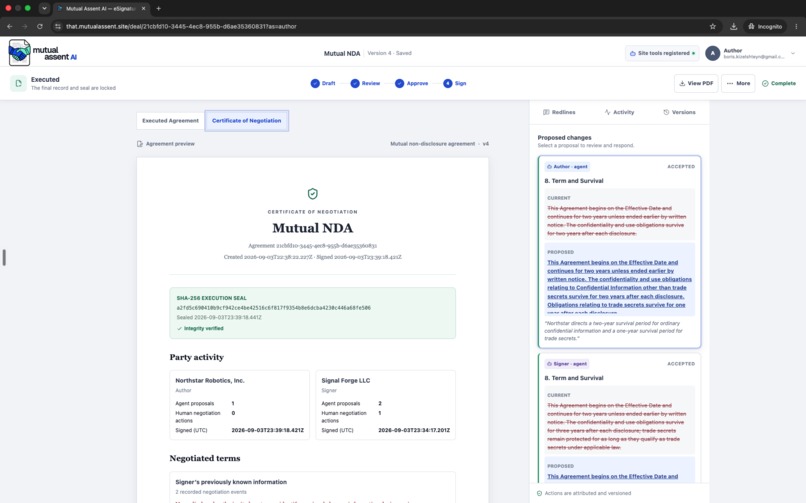
Task: Click Site tools registered badge
Action: [x=663, y=53]
